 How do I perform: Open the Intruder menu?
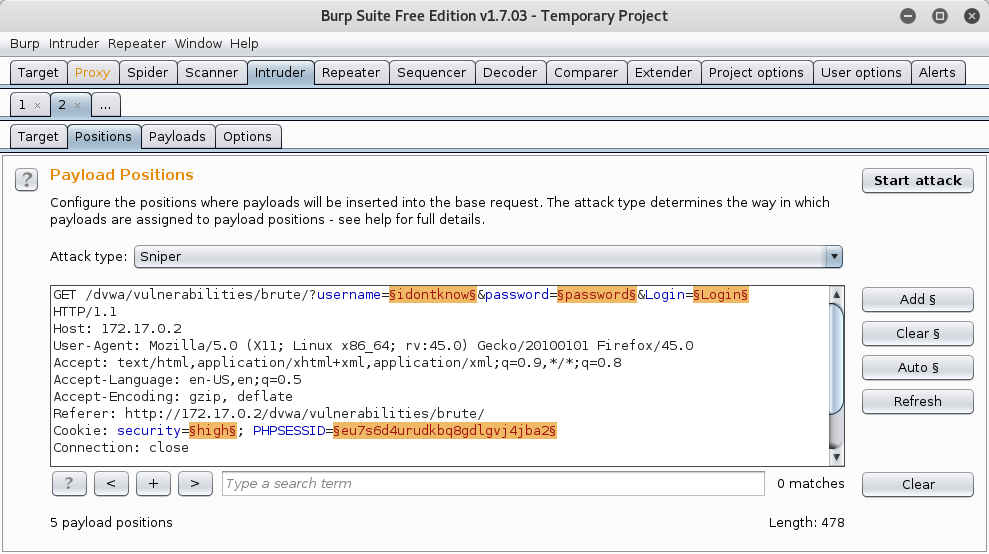[x=74, y=44]
